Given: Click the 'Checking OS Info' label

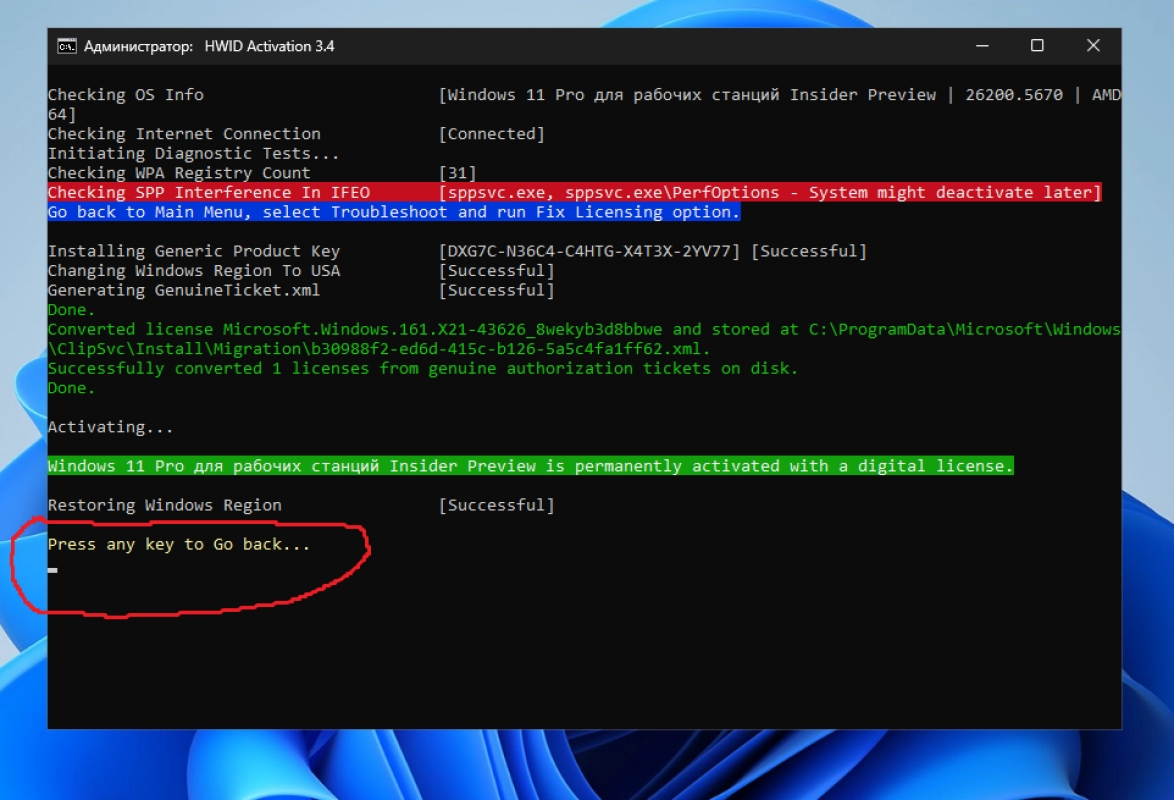Looking at the screenshot, I should click(126, 95).
